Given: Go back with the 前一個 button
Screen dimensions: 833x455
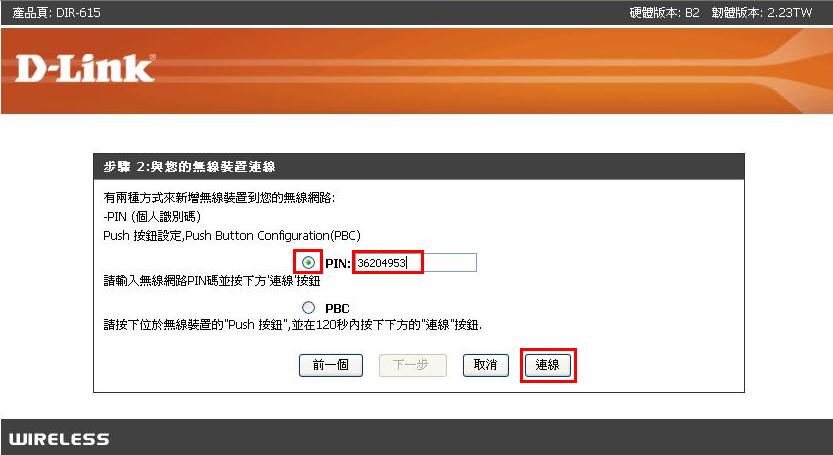Looking at the screenshot, I should pyautogui.click(x=330, y=365).
